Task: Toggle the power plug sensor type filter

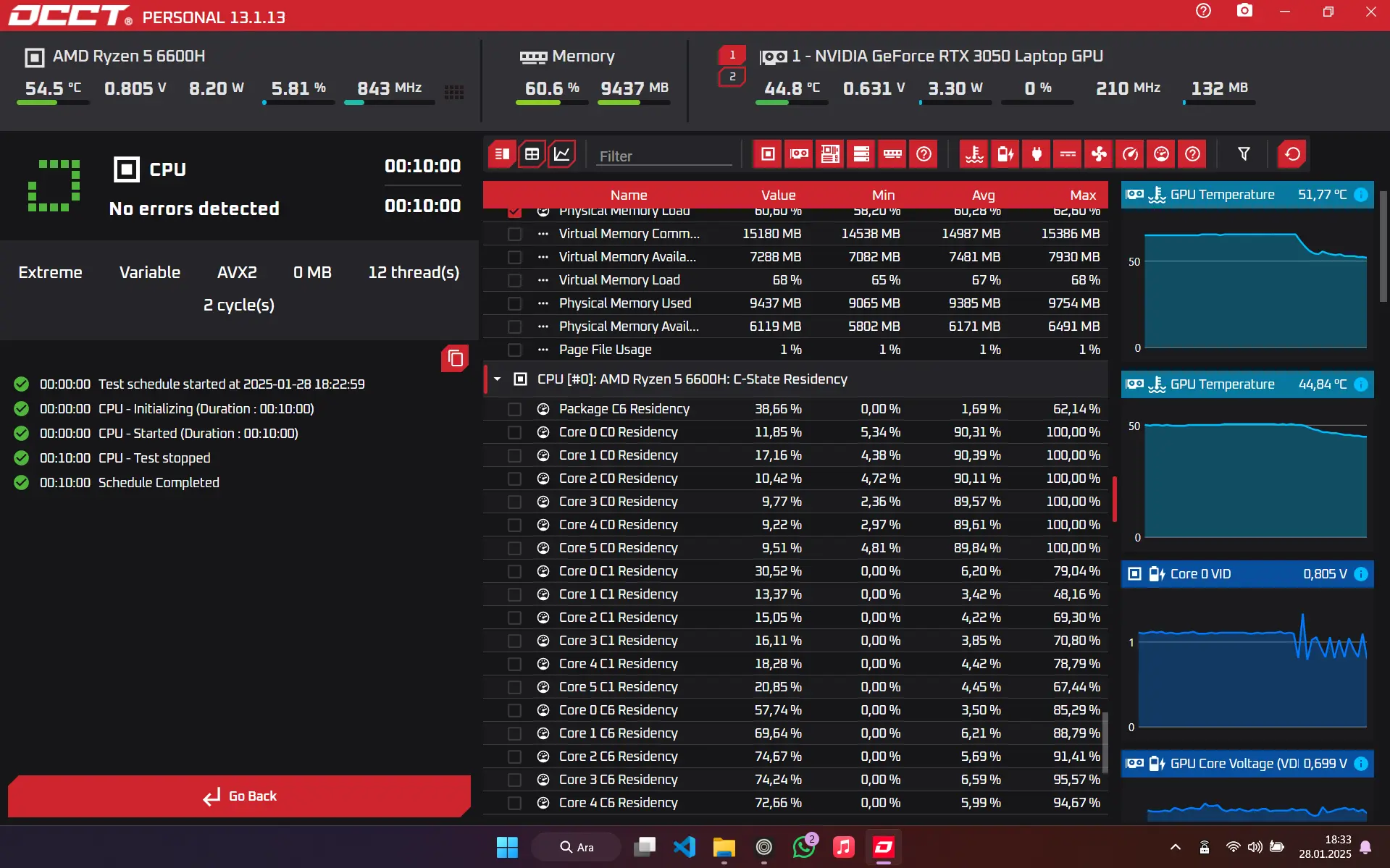Action: [x=1037, y=154]
